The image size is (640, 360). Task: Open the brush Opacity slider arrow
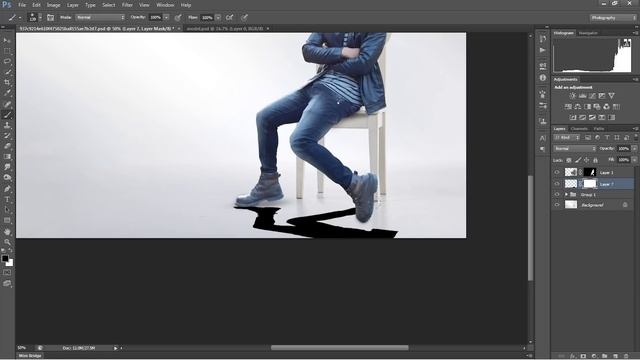click(166, 18)
